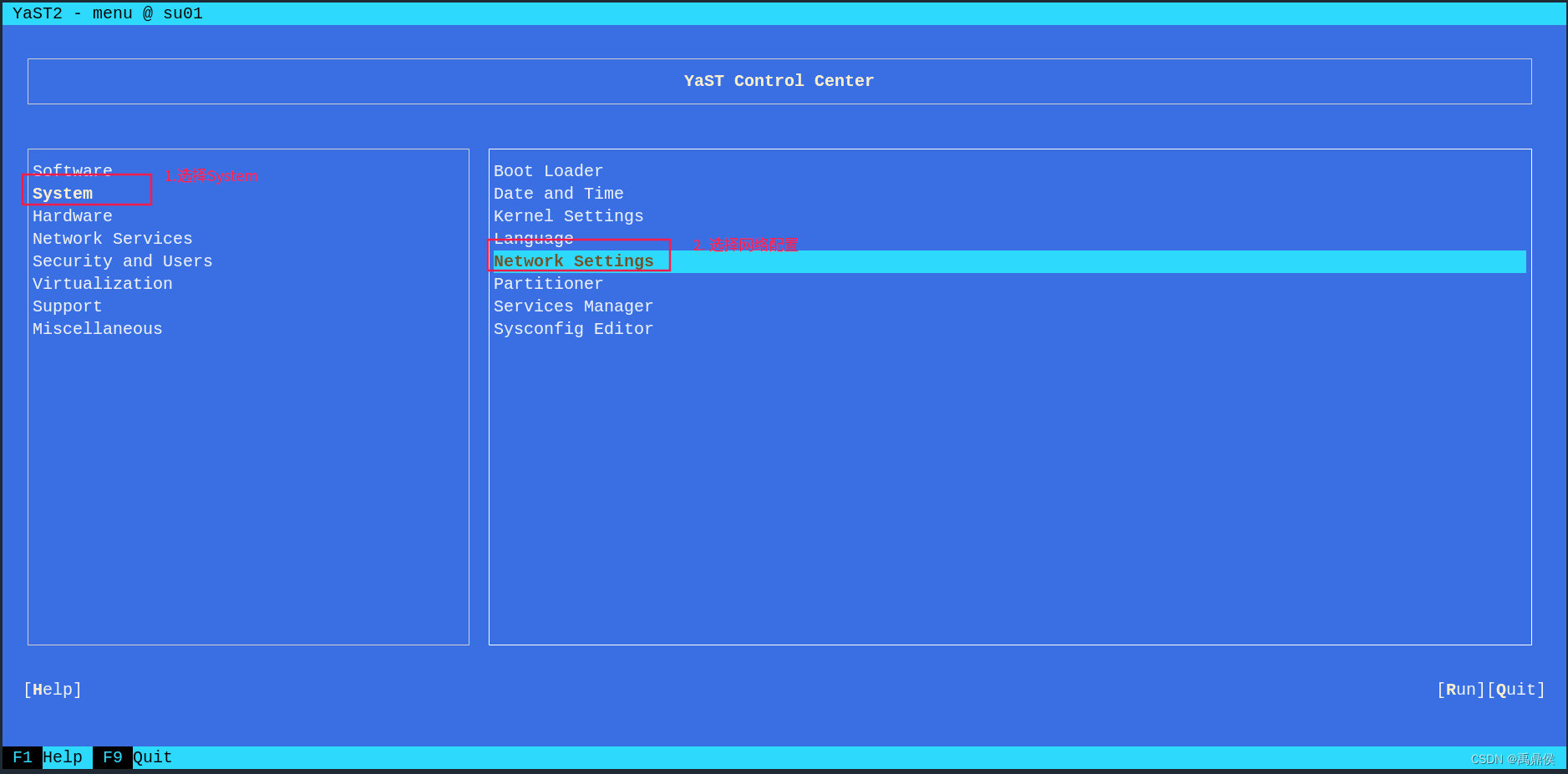This screenshot has width=1568, height=774.
Task: Select Sysconfig Editor module
Action: 574,329
